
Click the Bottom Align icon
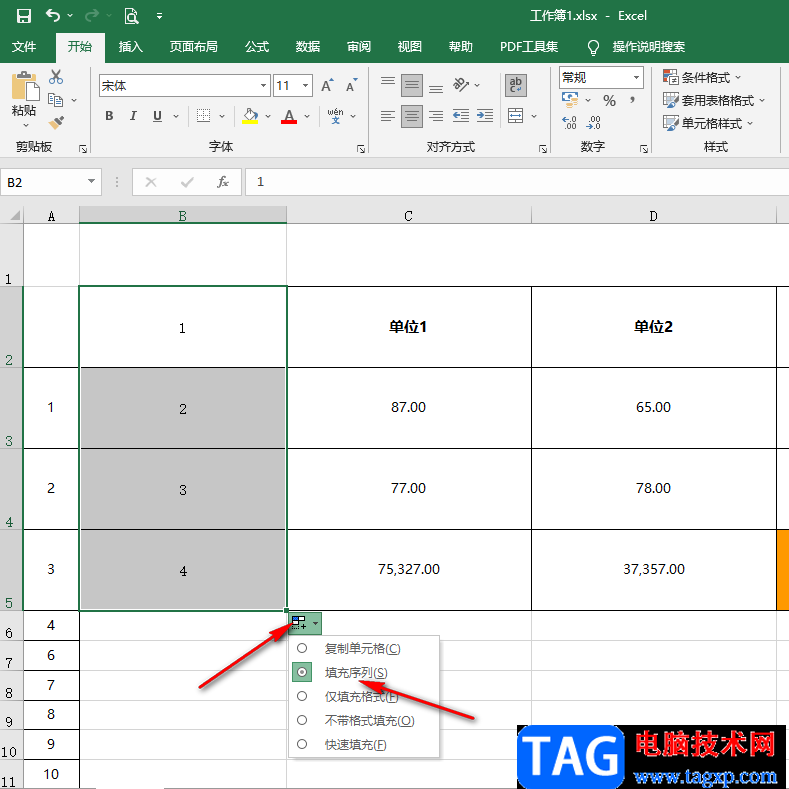436,90
